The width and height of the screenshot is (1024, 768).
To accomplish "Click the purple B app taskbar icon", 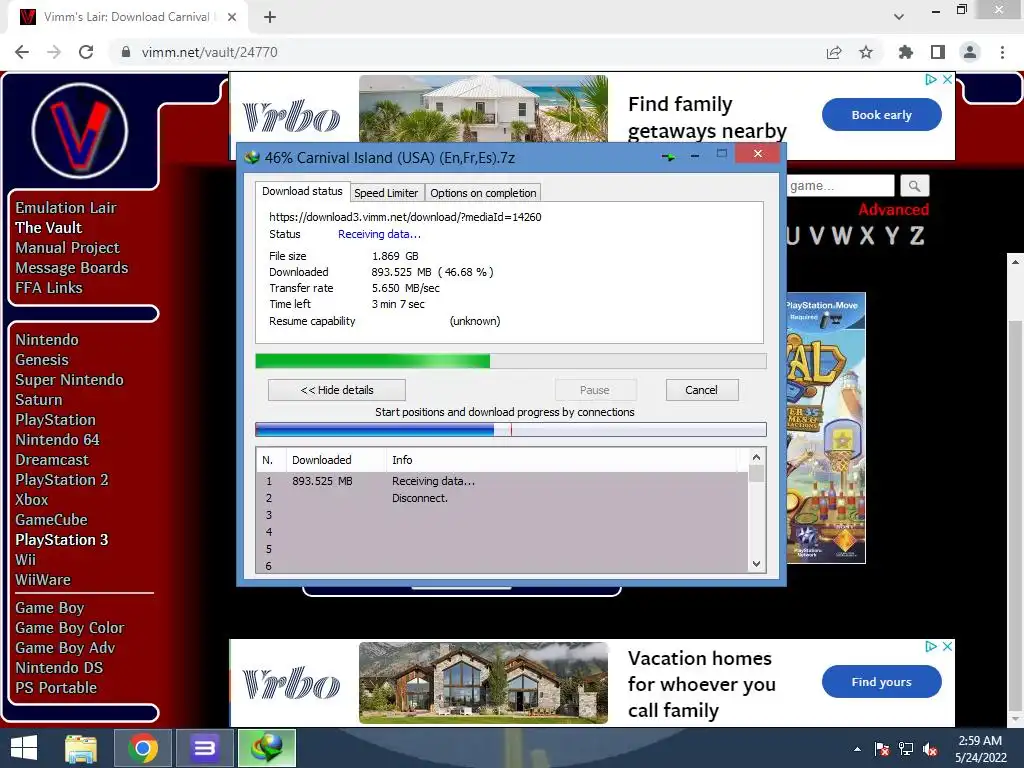I will click(204, 748).
